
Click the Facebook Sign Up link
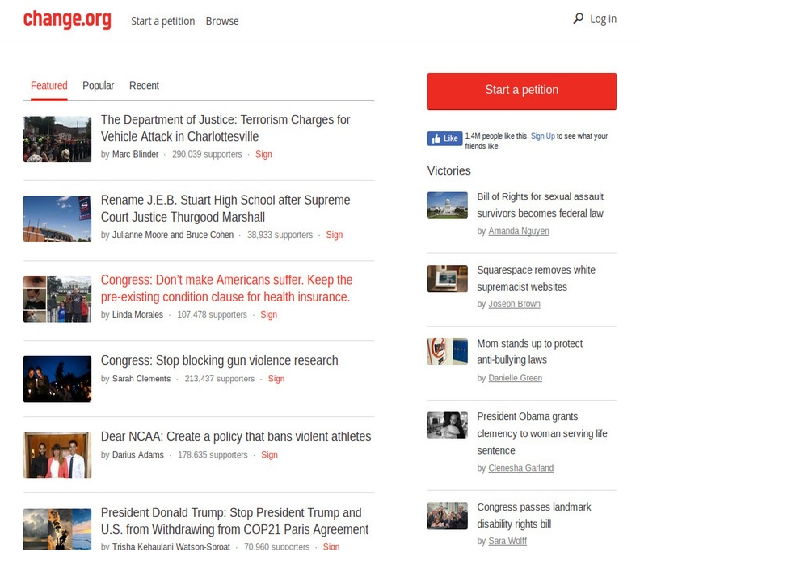pos(542,136)
